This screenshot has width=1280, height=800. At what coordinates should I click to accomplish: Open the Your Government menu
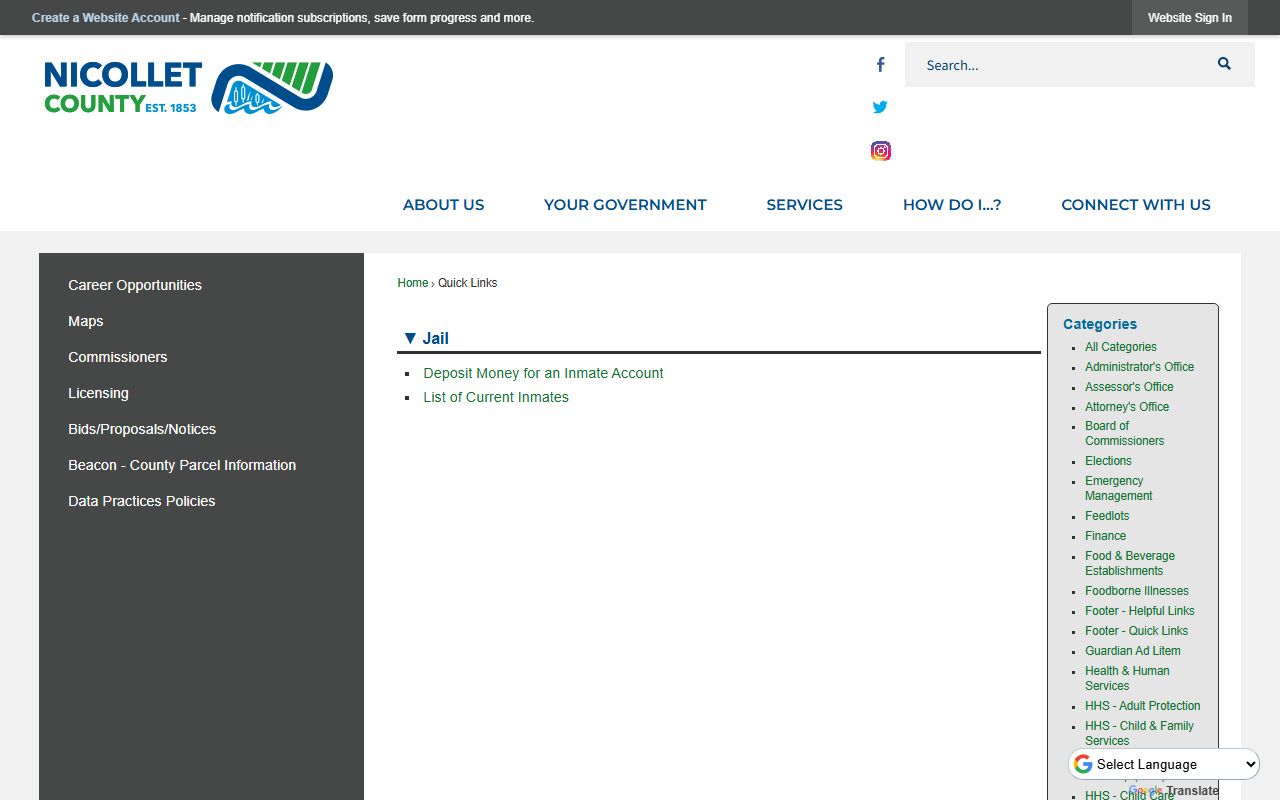tap(625, 205)
